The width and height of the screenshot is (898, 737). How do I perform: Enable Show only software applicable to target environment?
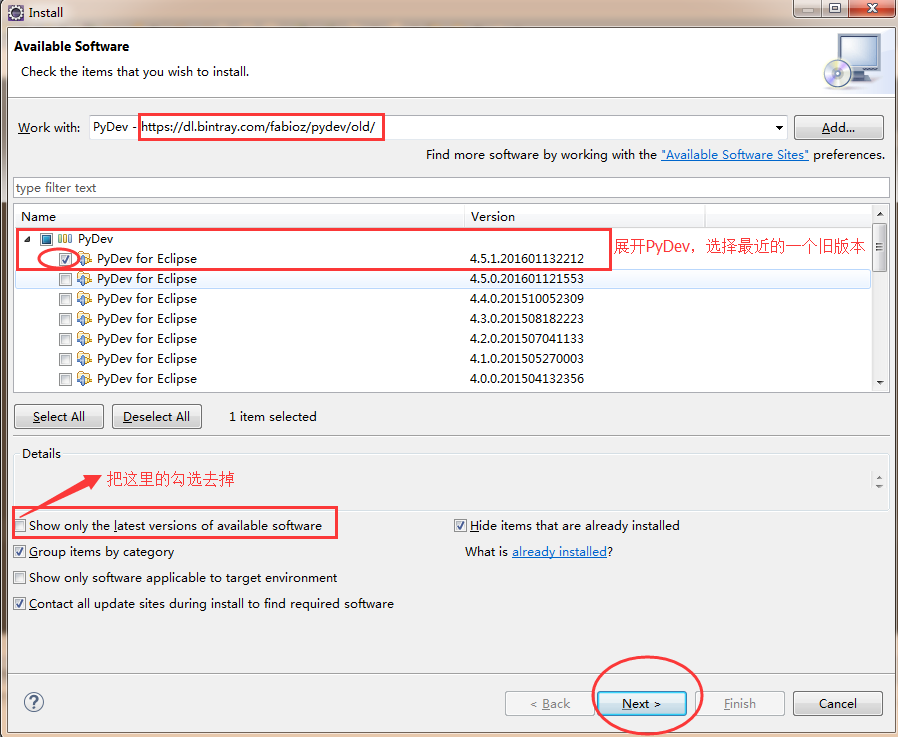20,577
